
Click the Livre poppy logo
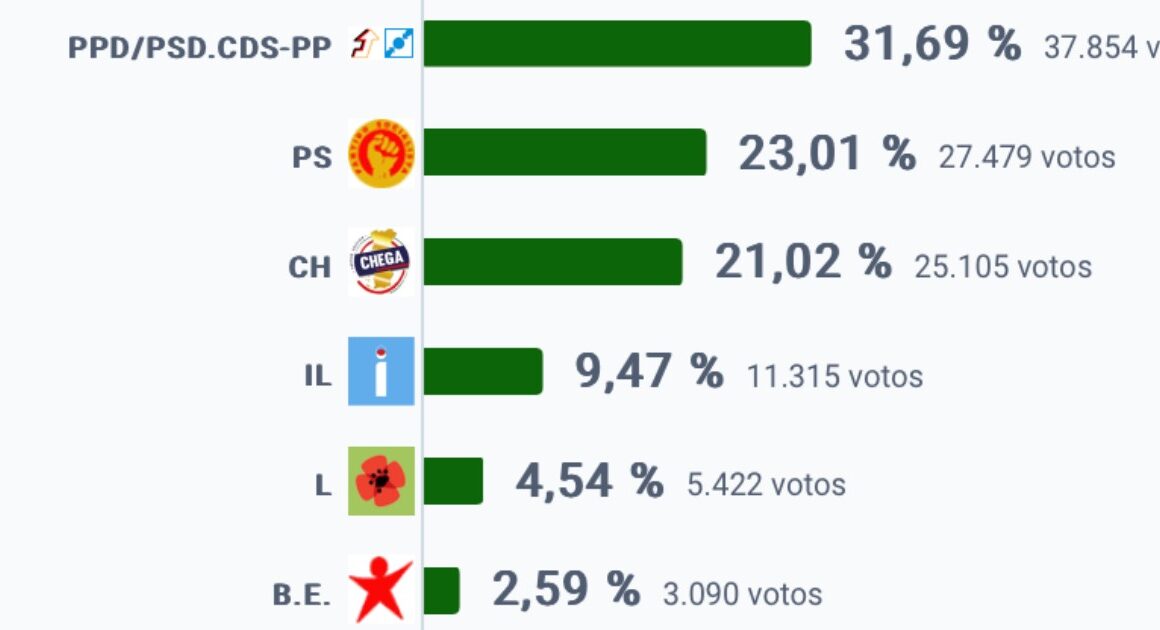click(x=381, y=481)
